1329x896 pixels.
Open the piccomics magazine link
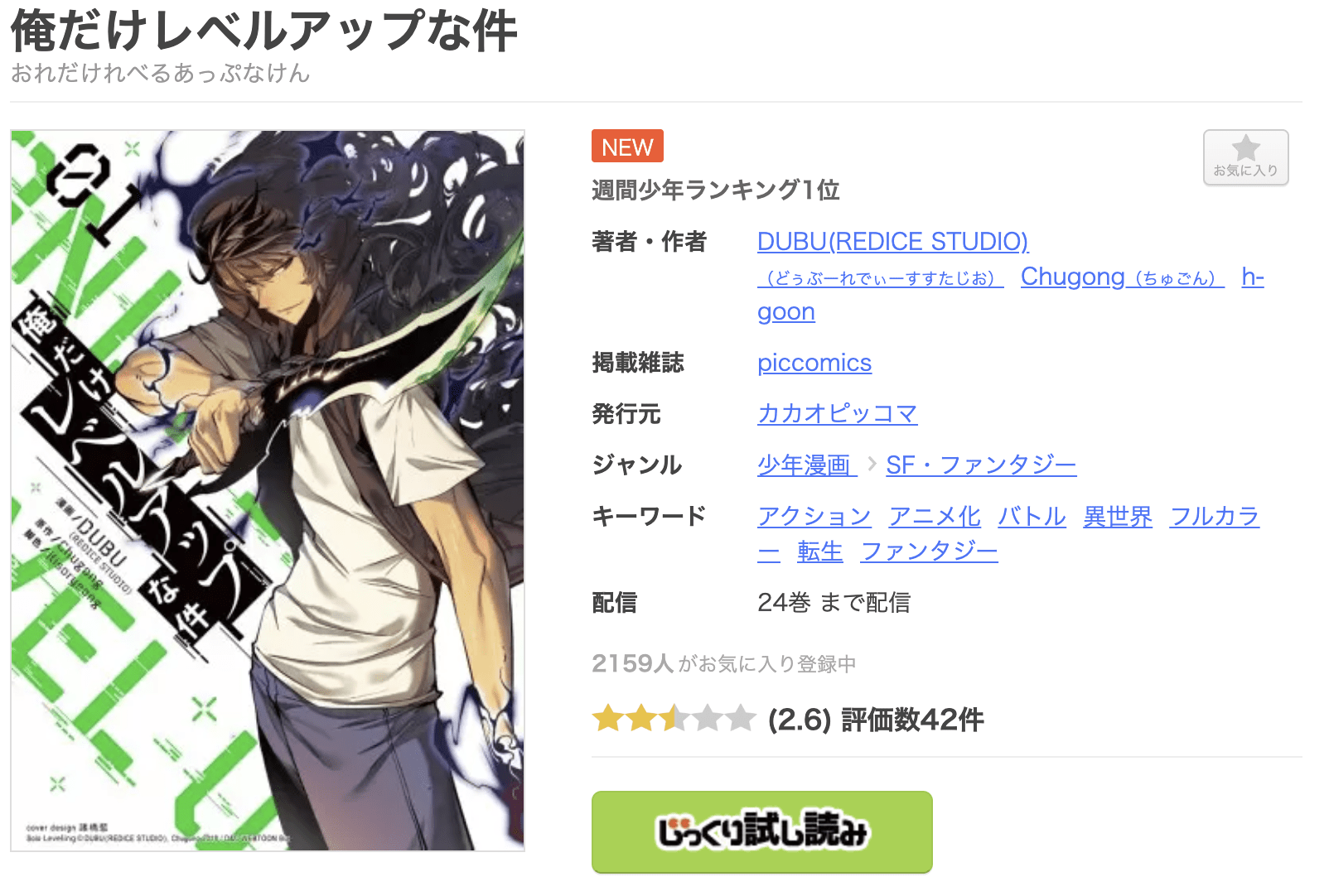(x=814, y=363)
